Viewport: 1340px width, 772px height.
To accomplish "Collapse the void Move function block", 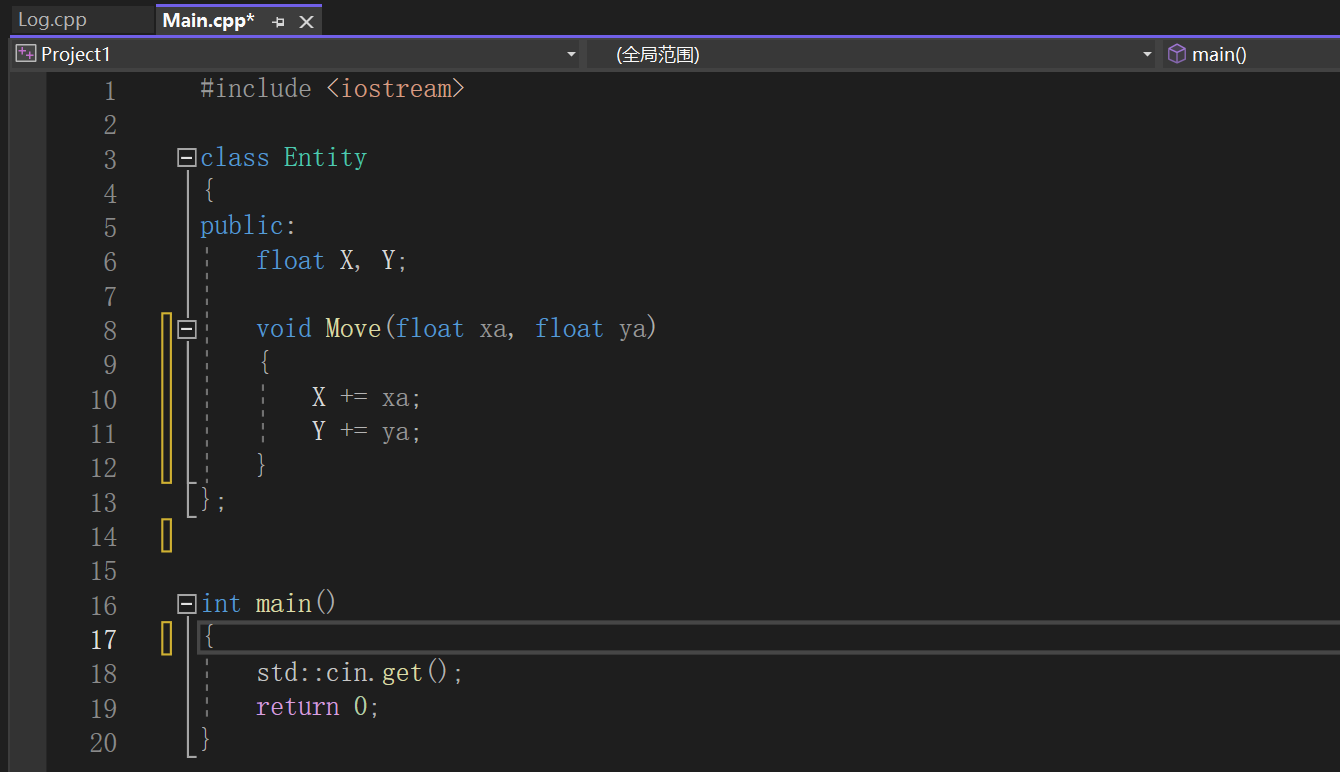I will (186, 329).
